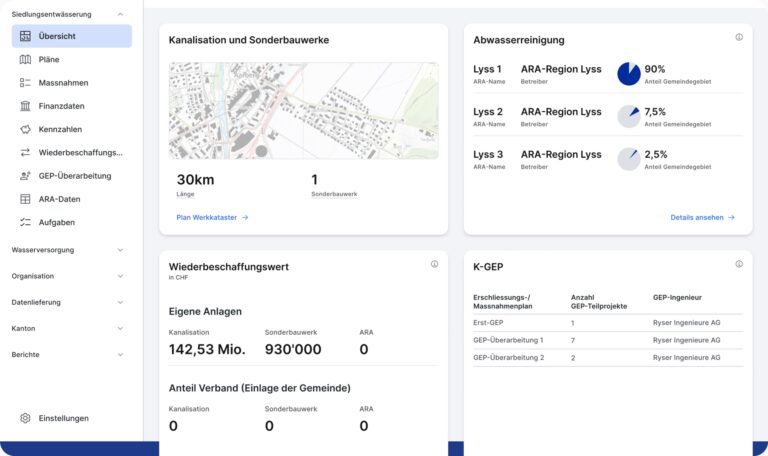Expand the Datenlieferung menu section
The image size is (768, 456).
[x=120, y=302]
